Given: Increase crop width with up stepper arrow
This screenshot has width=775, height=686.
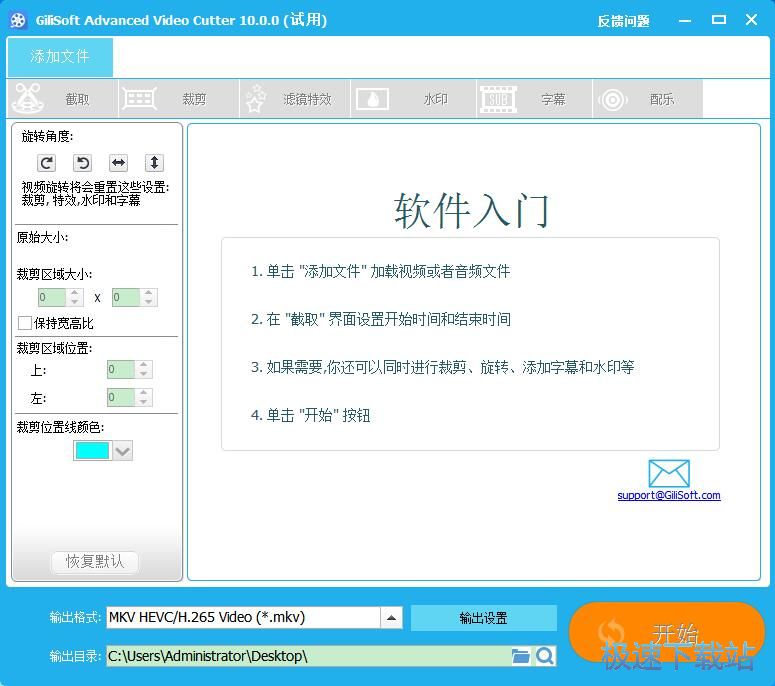Looking at the screenshot, I should pos(75,293).
